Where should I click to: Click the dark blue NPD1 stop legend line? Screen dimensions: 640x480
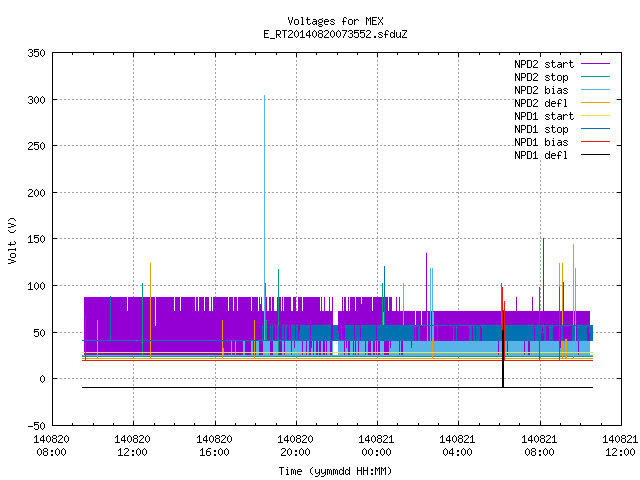(595, 129)
